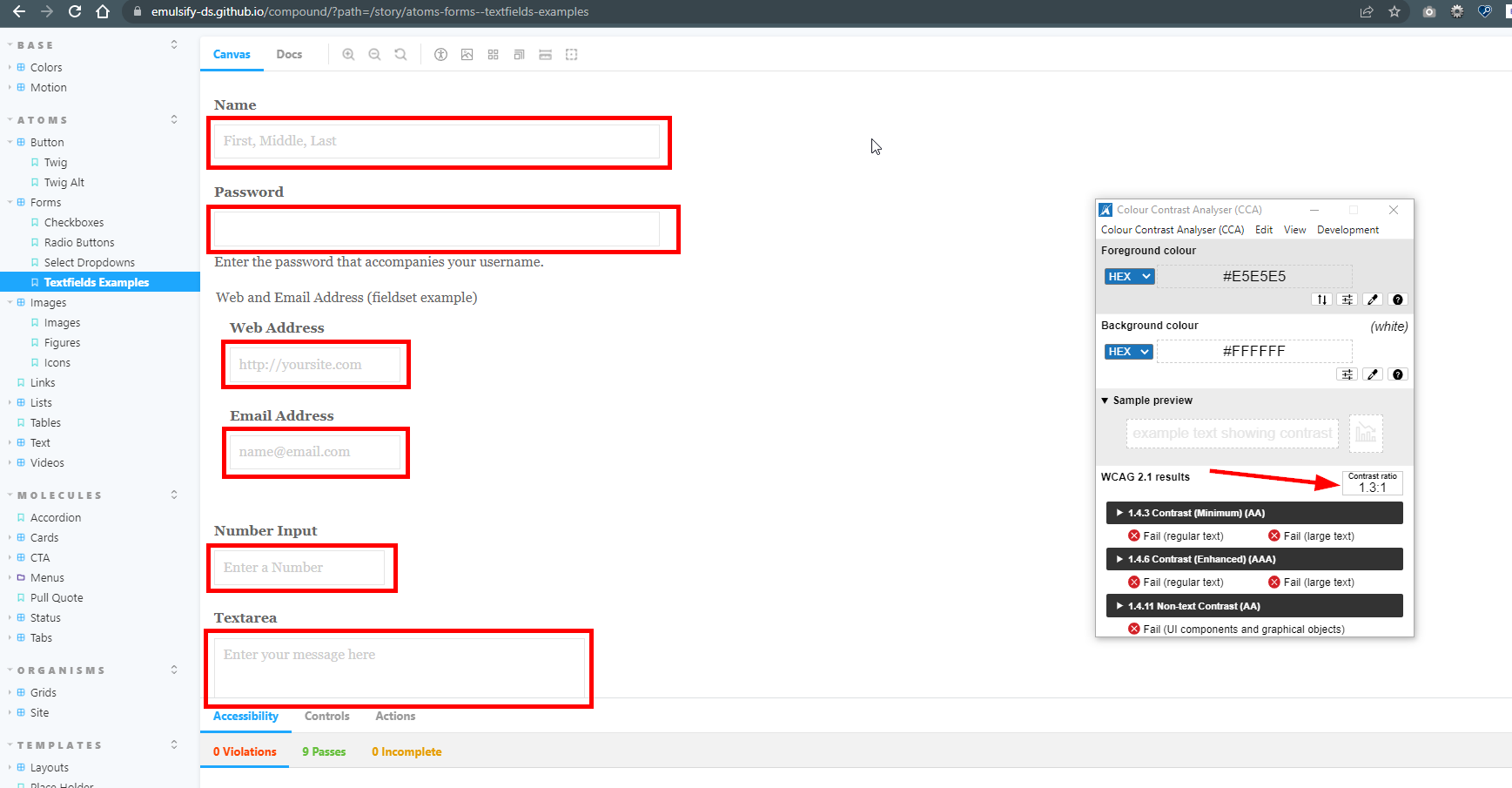View the 9 accessibility Passes
The height and width of the screenshot is (788, 1512).
(323, 751)
